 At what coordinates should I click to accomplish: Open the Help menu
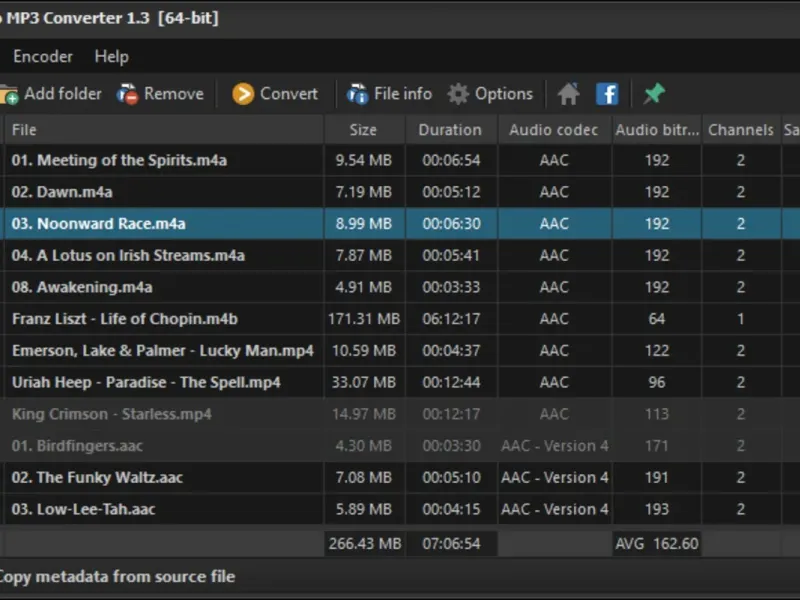tap(112, 56)
